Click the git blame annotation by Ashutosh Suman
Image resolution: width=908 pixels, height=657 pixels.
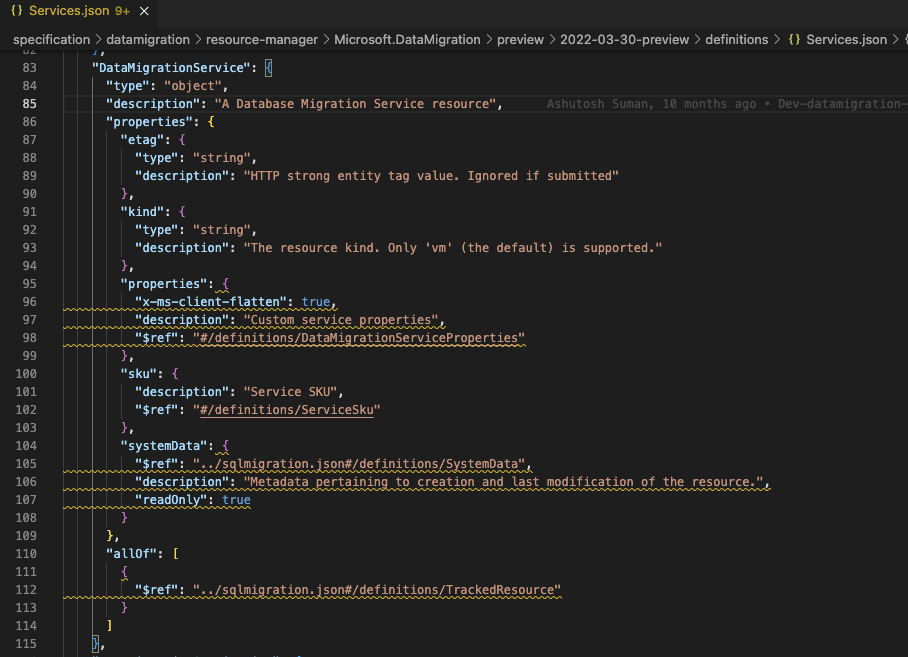[x=727, y=104]
